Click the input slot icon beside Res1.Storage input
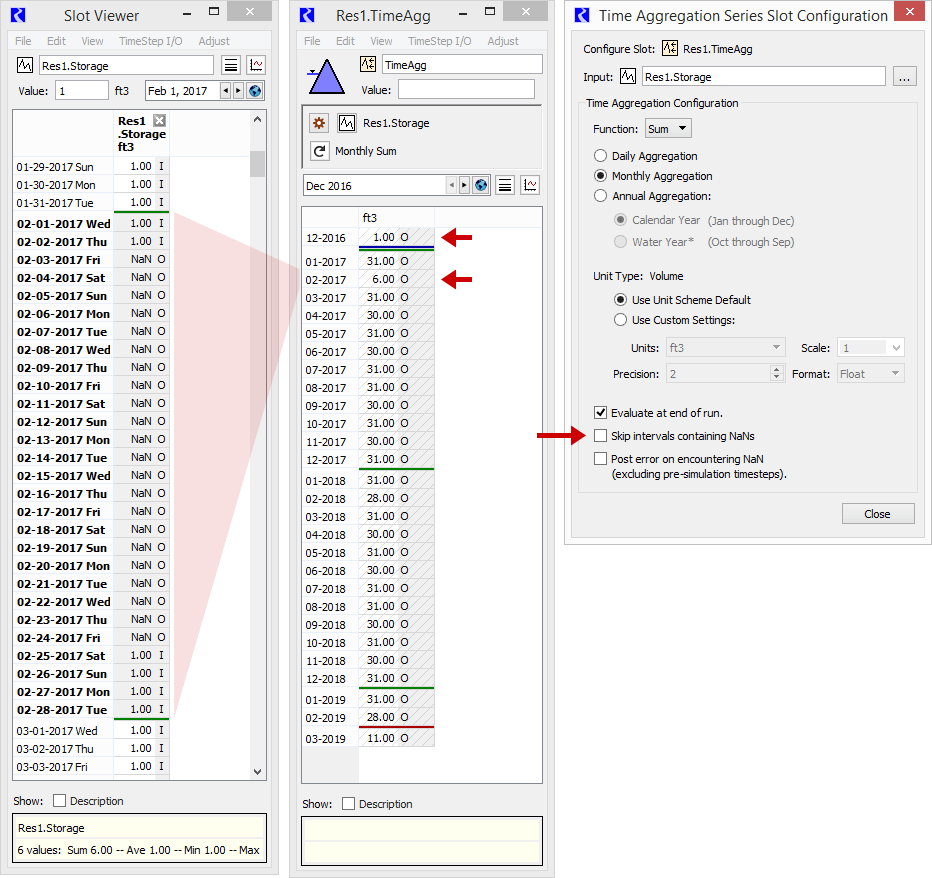The width and height of the screenshot is (932, 878). (x=628, y=76)
